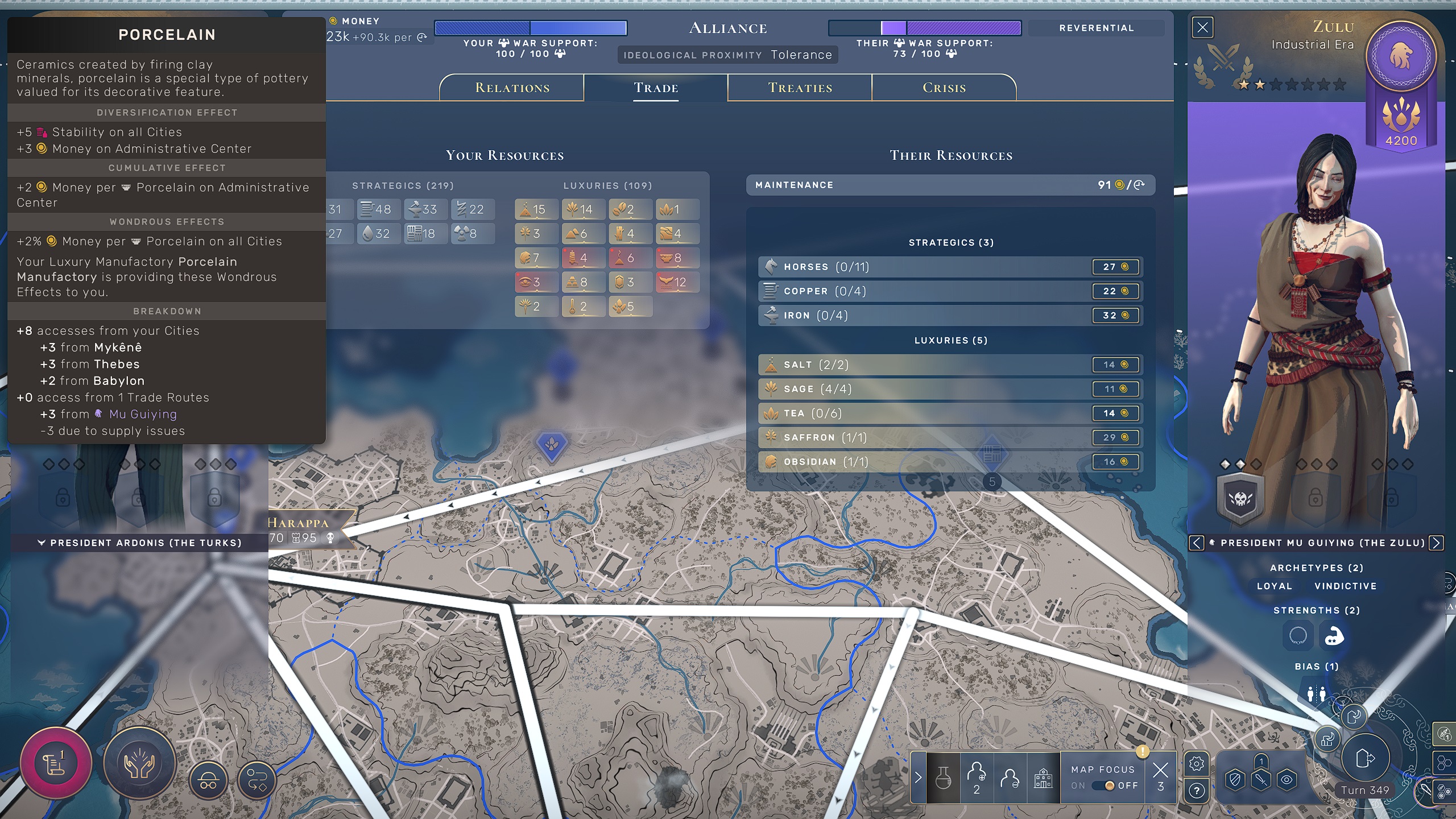Image resolution: width=1456 pixels, height=819 pixels.
Task: Click the end turn button above Turn 349
Action: [1365, 758]
